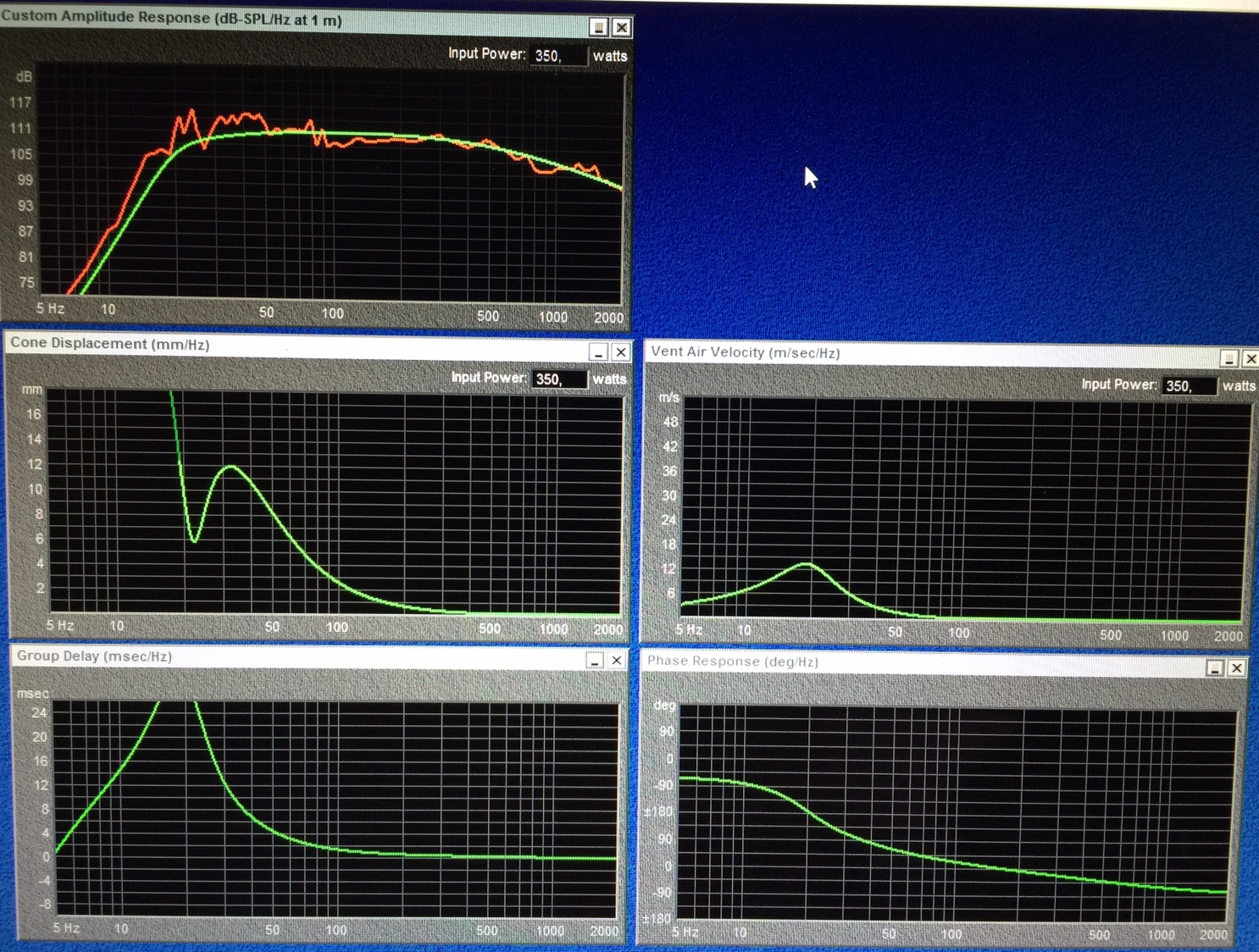This screenshot has height=952, width=1259.
Task: Click '24' msec axis label in Group Delay
Action: click(x=40, y=713)
